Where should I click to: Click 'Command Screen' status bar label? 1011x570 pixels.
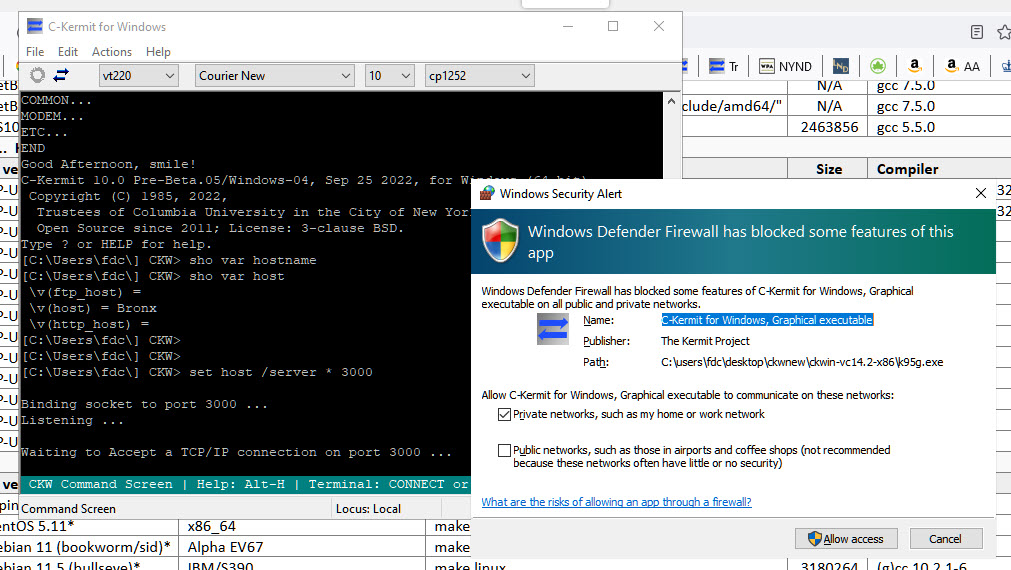point(68,509)
